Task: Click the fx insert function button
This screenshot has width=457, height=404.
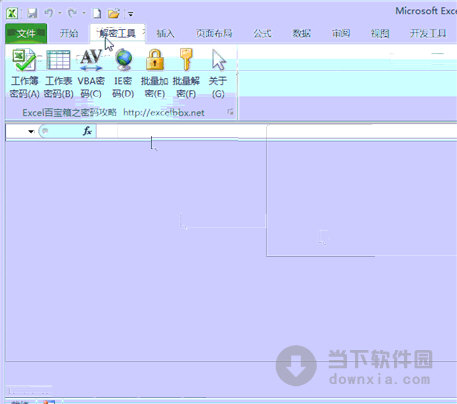Action: pyautogui.click(x=87, y=131)
